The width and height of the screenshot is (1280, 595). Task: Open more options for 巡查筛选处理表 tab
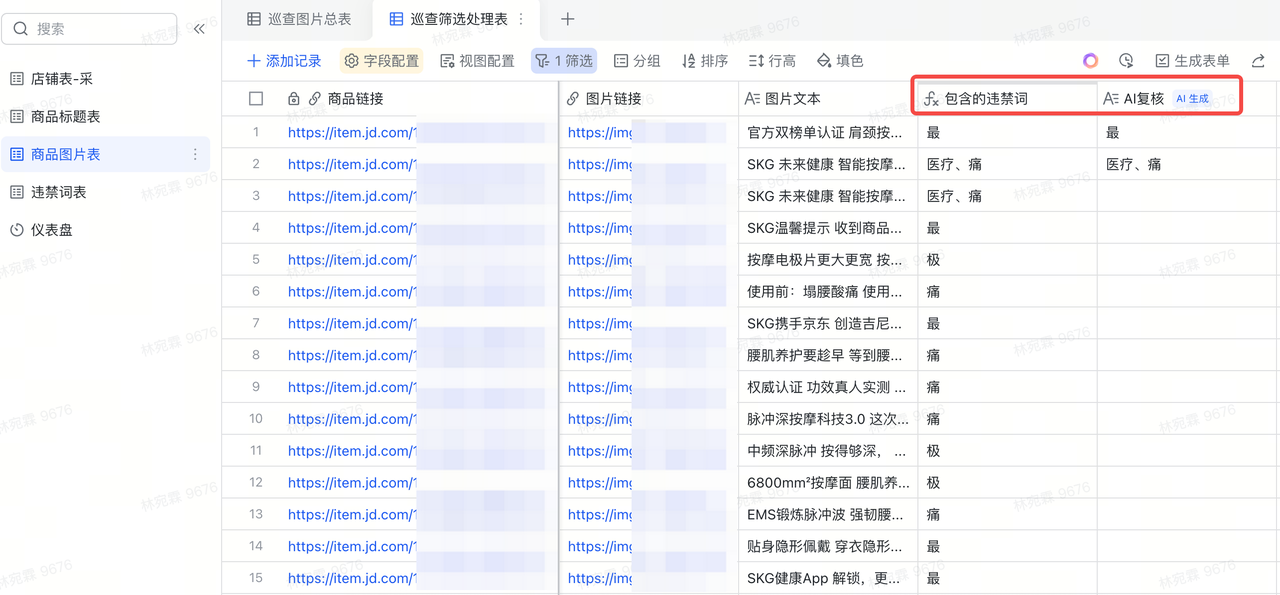pos(521,19)
